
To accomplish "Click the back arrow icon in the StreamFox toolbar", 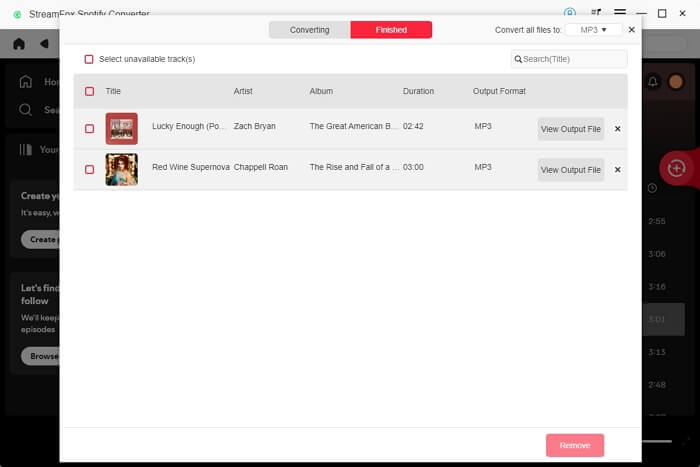I will (x=44, y=44).
